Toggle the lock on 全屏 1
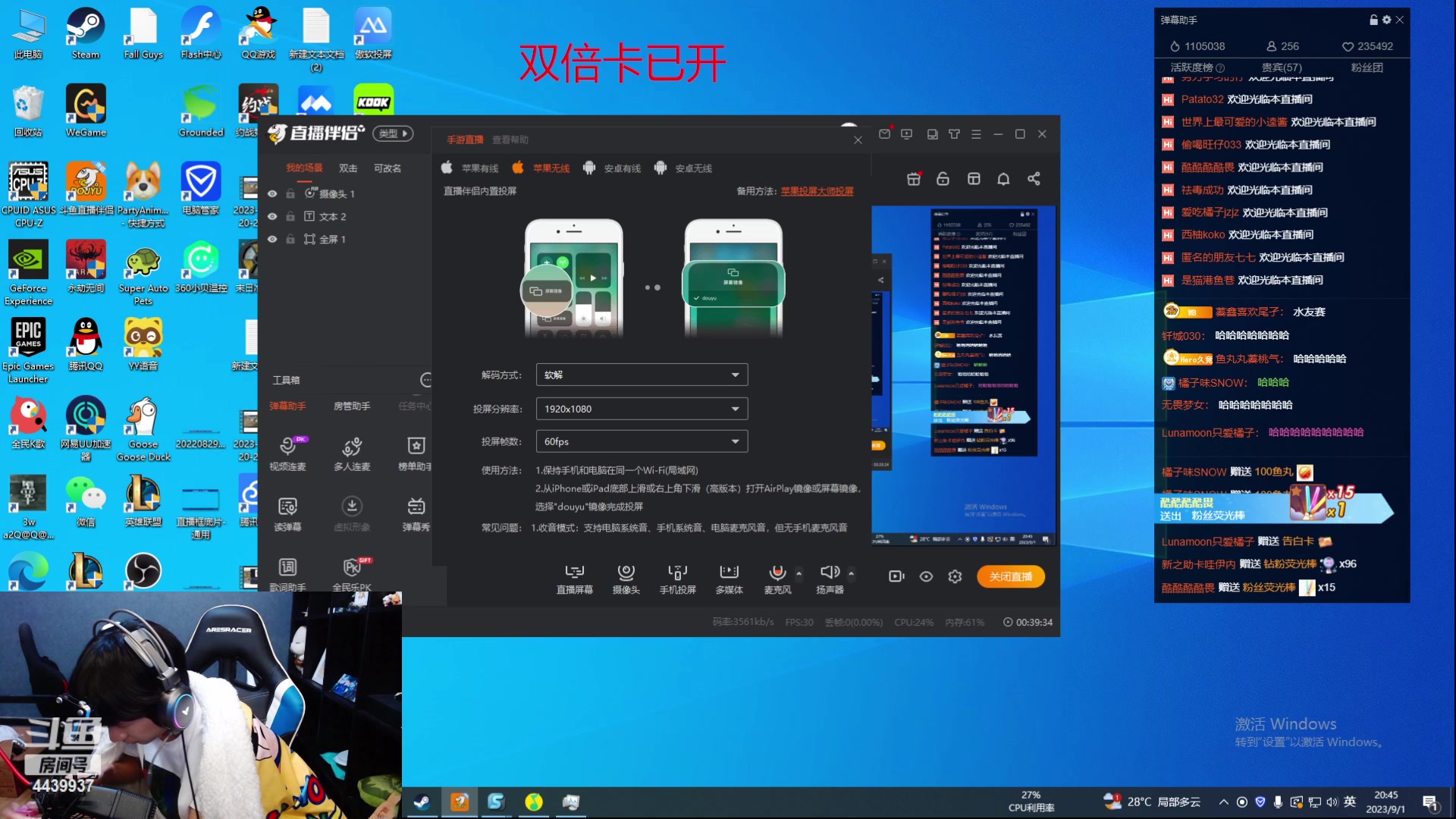The image size is (1456, 819). pyautogui.click(x=290, y=239)
